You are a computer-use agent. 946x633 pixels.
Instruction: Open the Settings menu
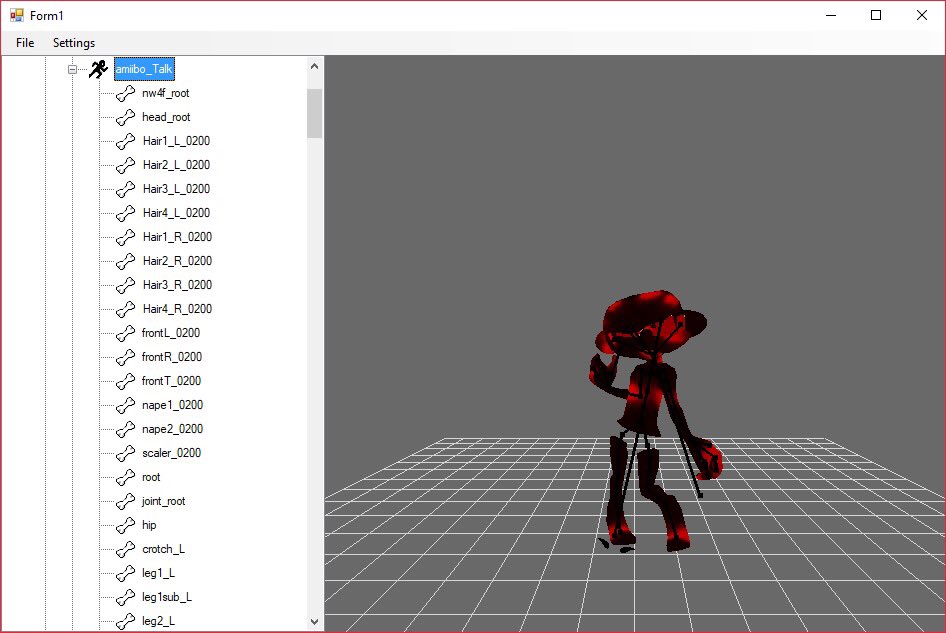coord(74,43)
